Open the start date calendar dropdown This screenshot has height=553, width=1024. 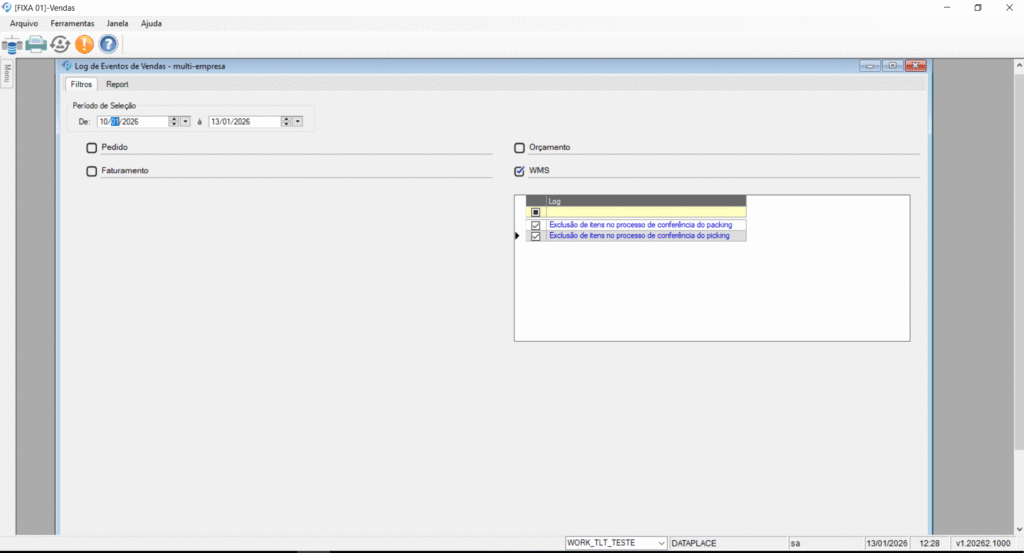point(186,121)
